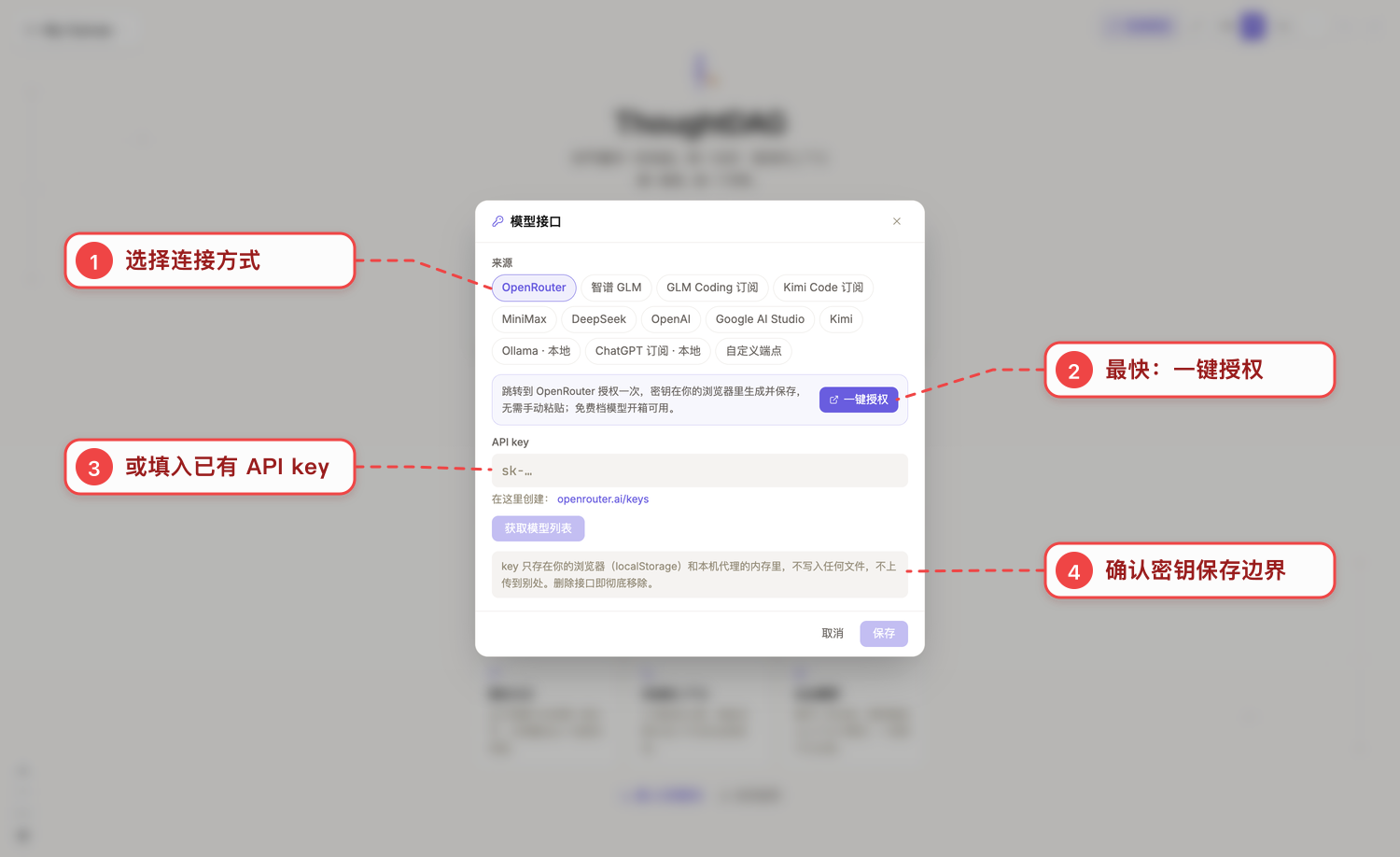Image resolution: width=1400 pixels, height=857 pixels.
Task: Open the openrouter.ai/keys link
Action: 603,499
